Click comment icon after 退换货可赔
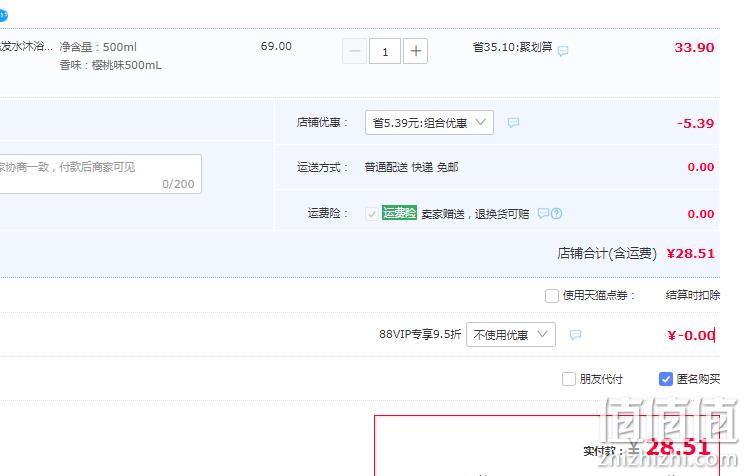 pyautogui.click(x=543, y=213)
